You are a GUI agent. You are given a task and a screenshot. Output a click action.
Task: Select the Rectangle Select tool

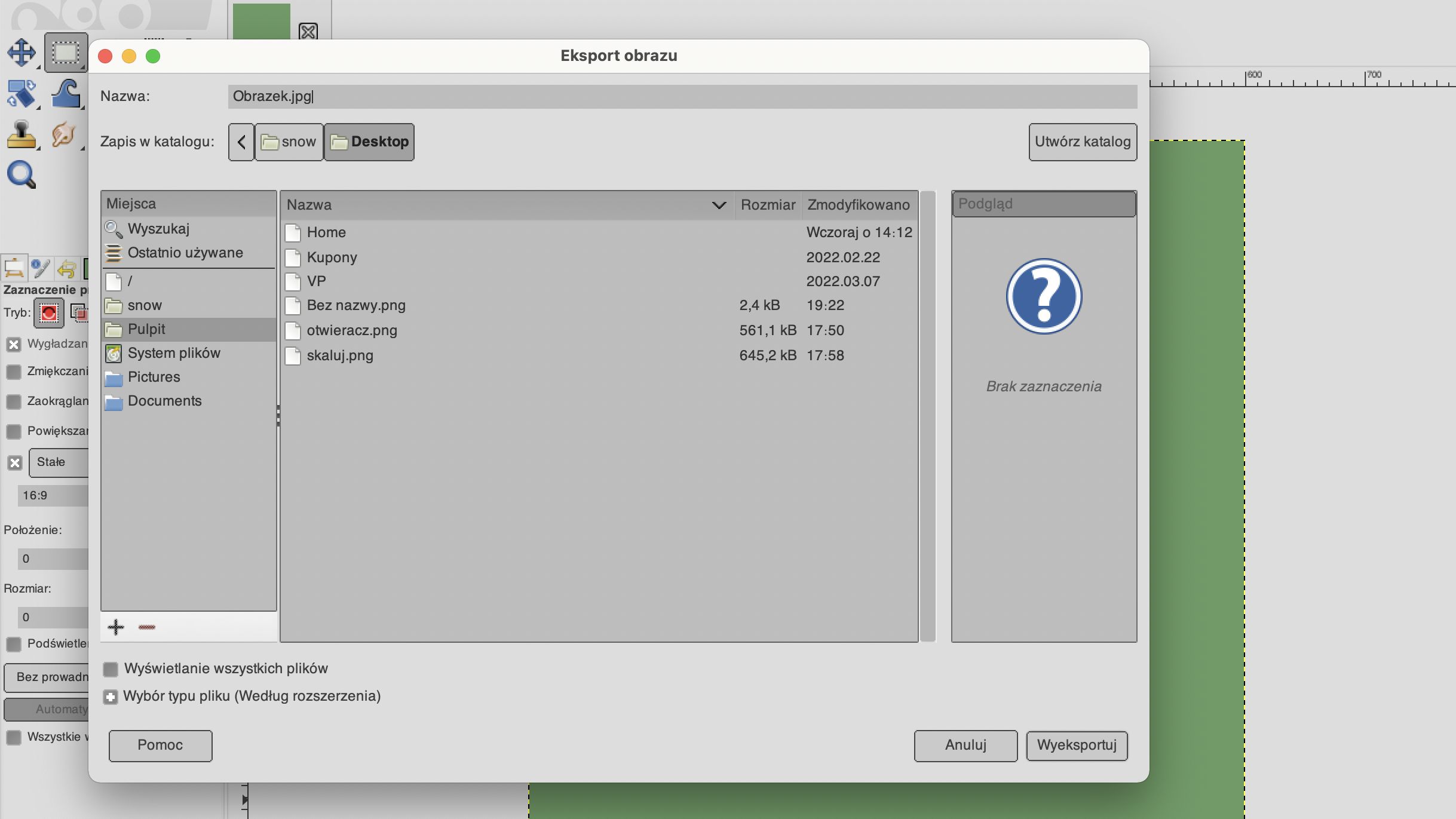pyautogui.click(x=65, y=53)
